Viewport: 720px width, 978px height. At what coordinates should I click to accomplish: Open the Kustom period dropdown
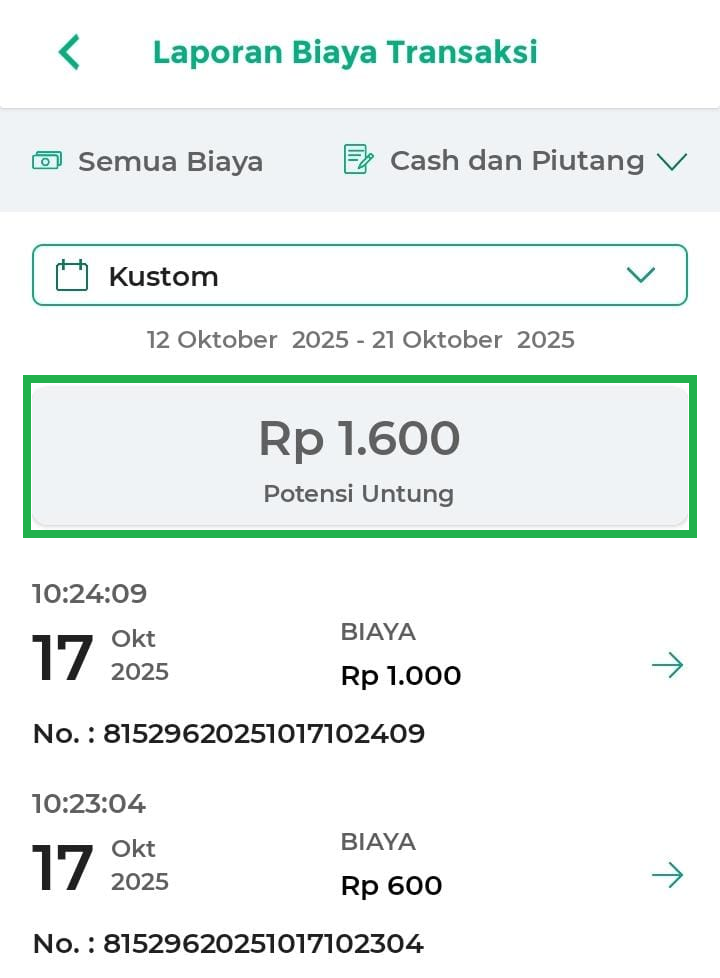360,275
